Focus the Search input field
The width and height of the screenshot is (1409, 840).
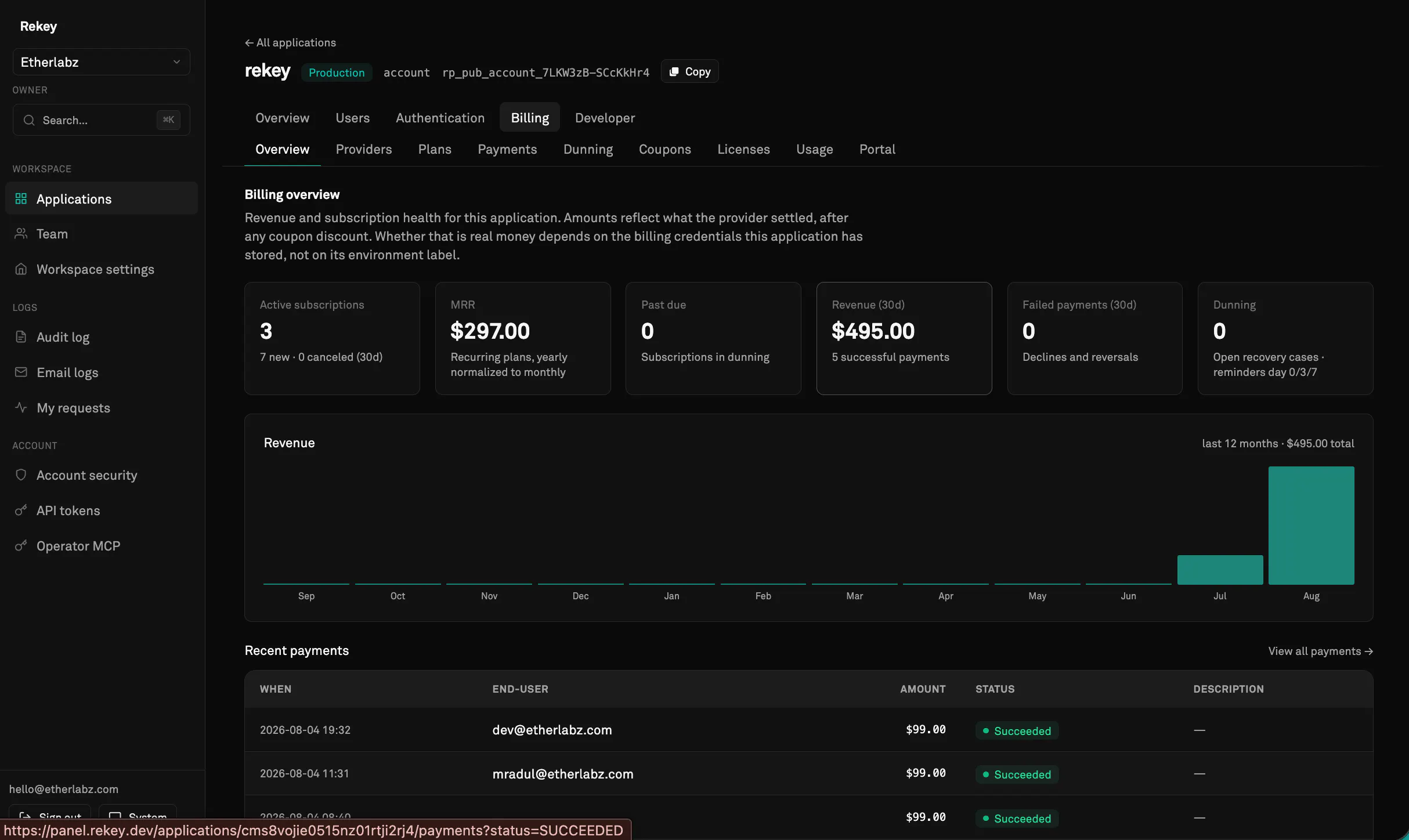102,120
